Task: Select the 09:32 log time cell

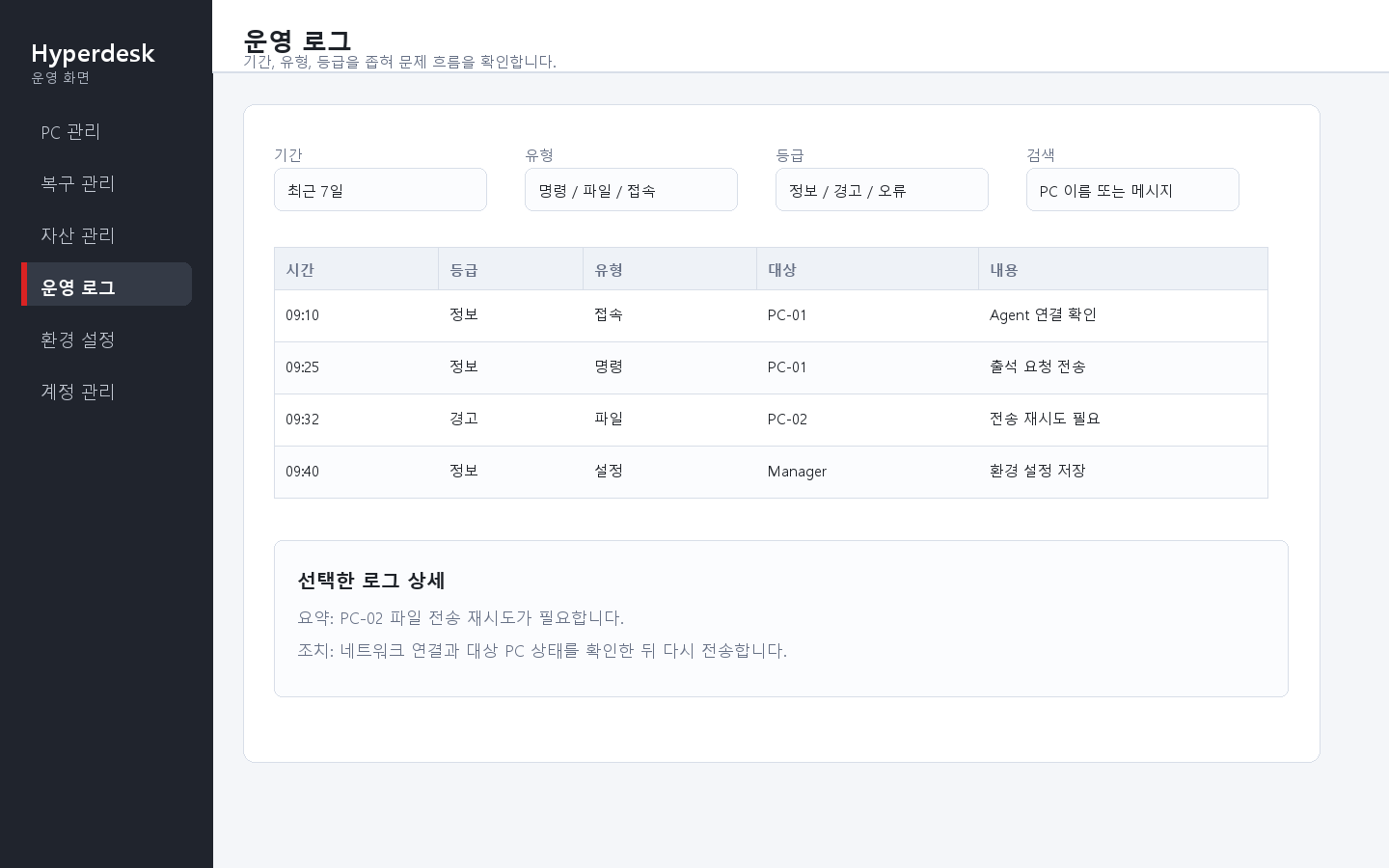Action: (356, 420)
